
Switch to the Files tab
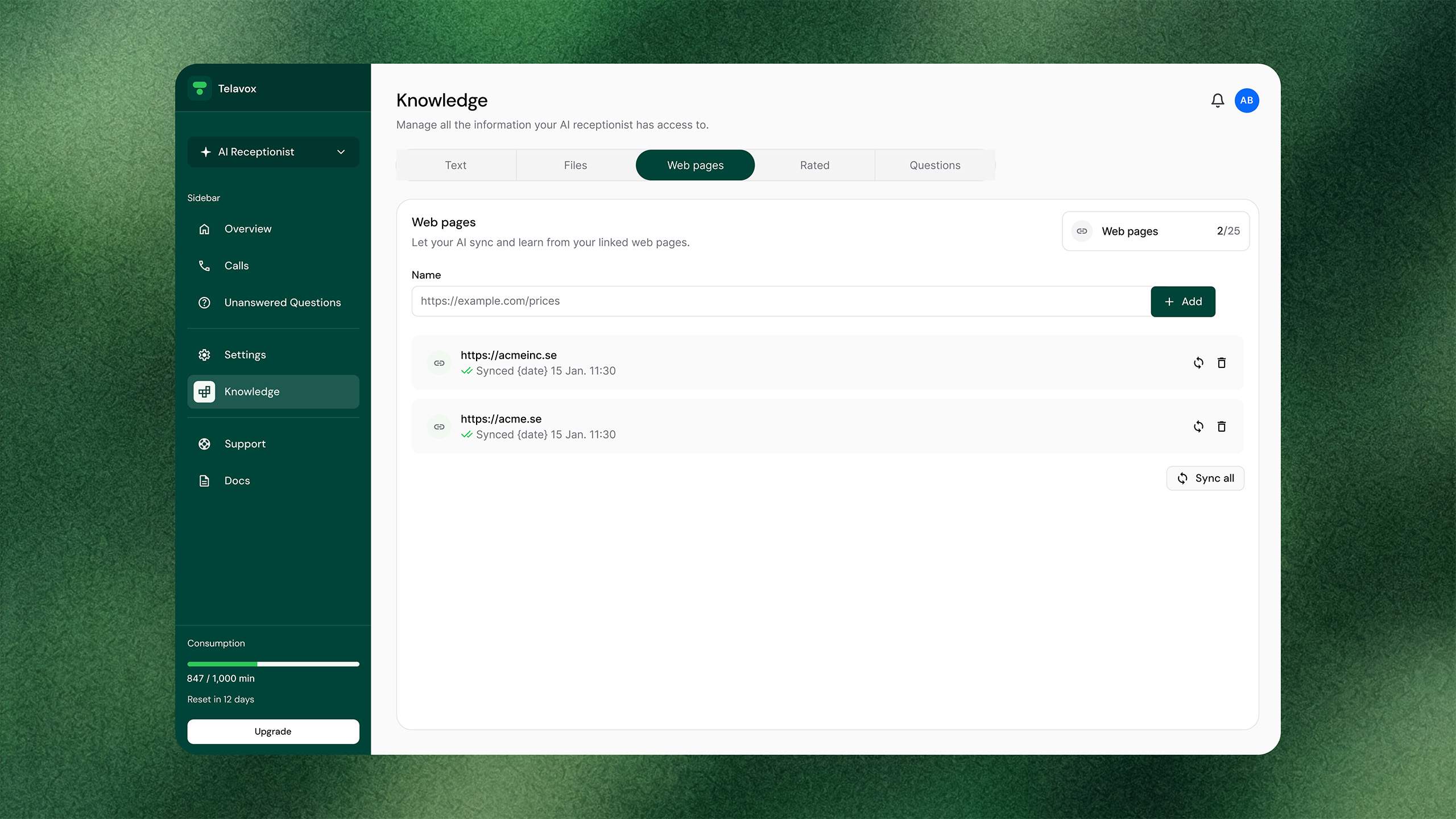pos(575,166)
